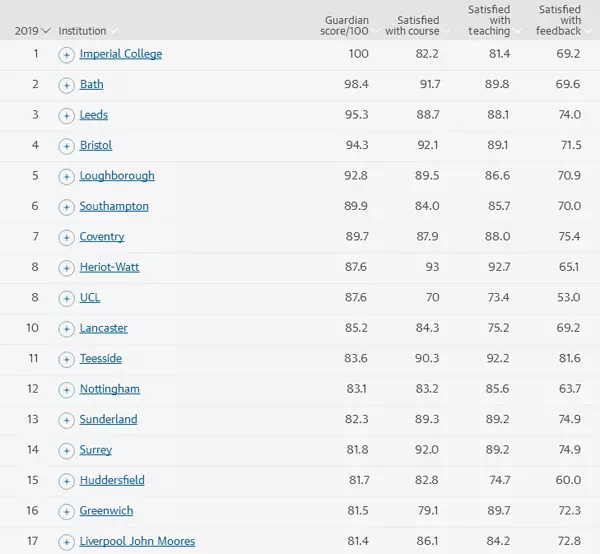Click the plus icon beside Bristol
Image resolution: width=600 pixels, height=554 pixels.
point(66,146)
